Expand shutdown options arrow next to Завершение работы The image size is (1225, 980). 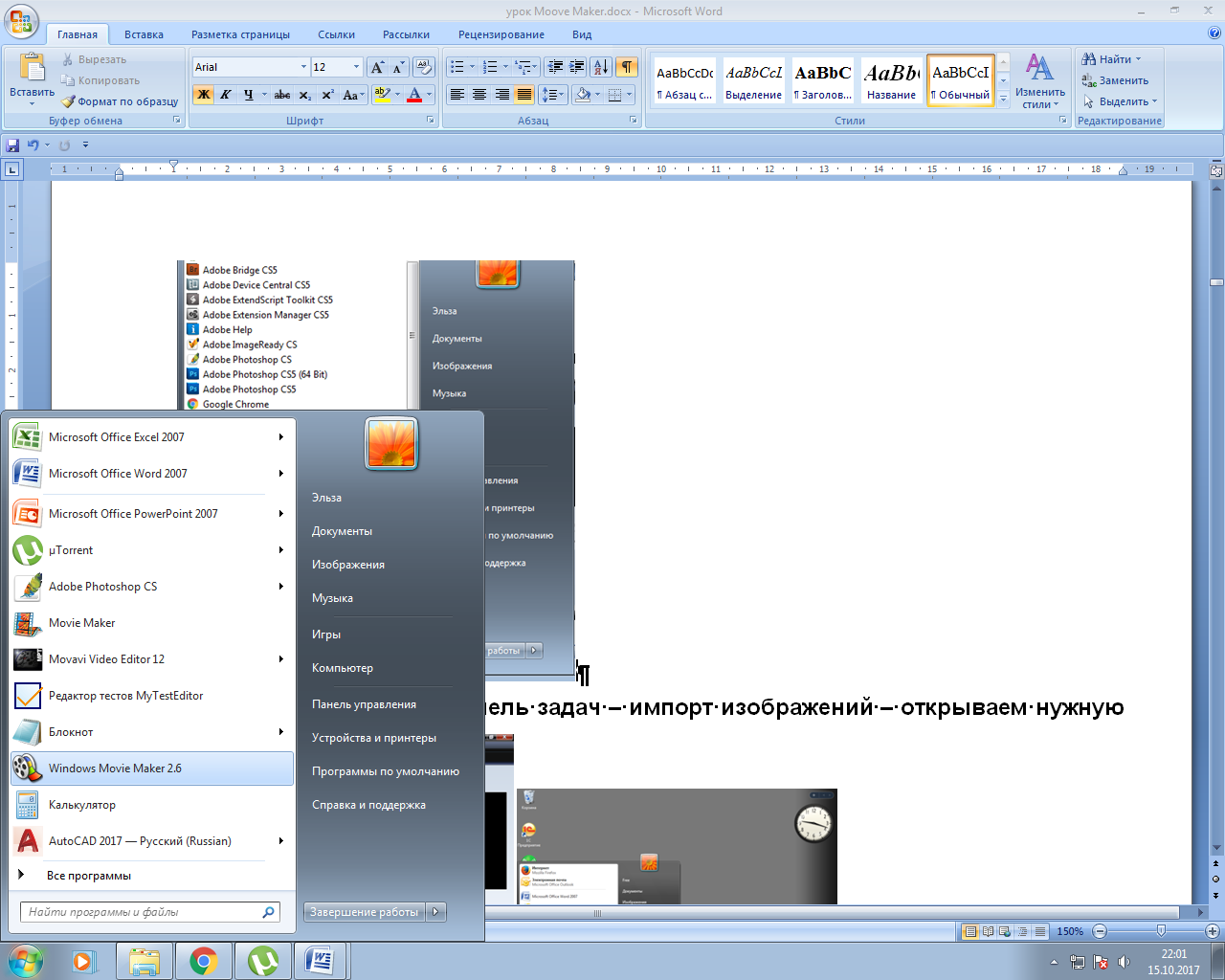(435, 912)
